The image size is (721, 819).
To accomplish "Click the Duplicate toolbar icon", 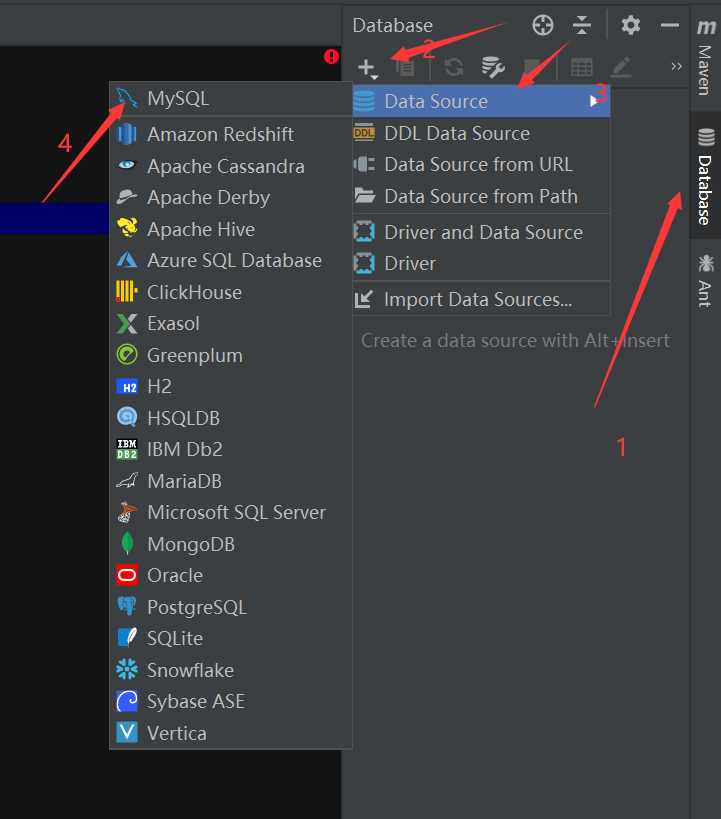I will click(x=405, y=67).
